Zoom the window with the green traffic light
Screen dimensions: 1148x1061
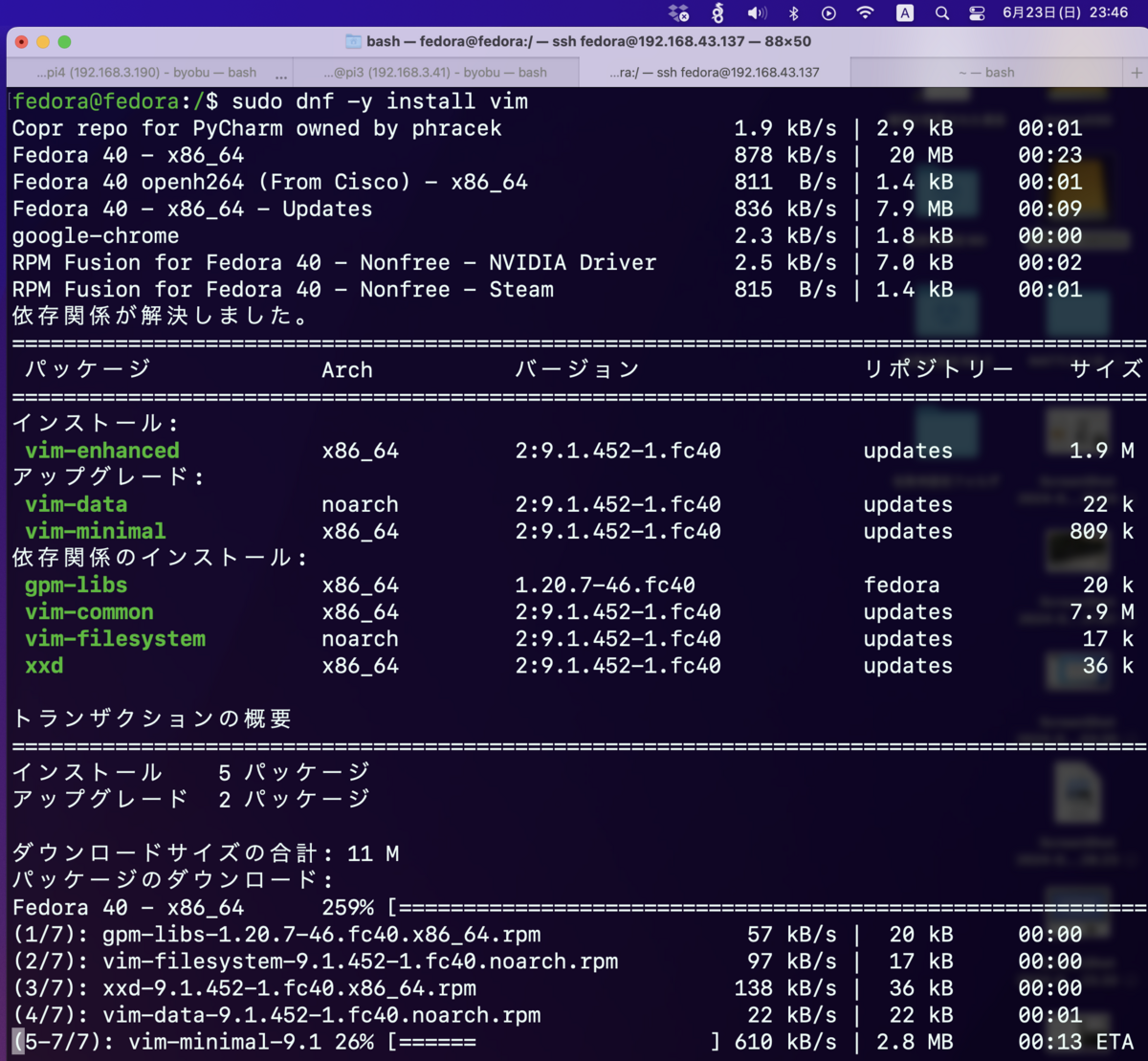pos(65,43)
